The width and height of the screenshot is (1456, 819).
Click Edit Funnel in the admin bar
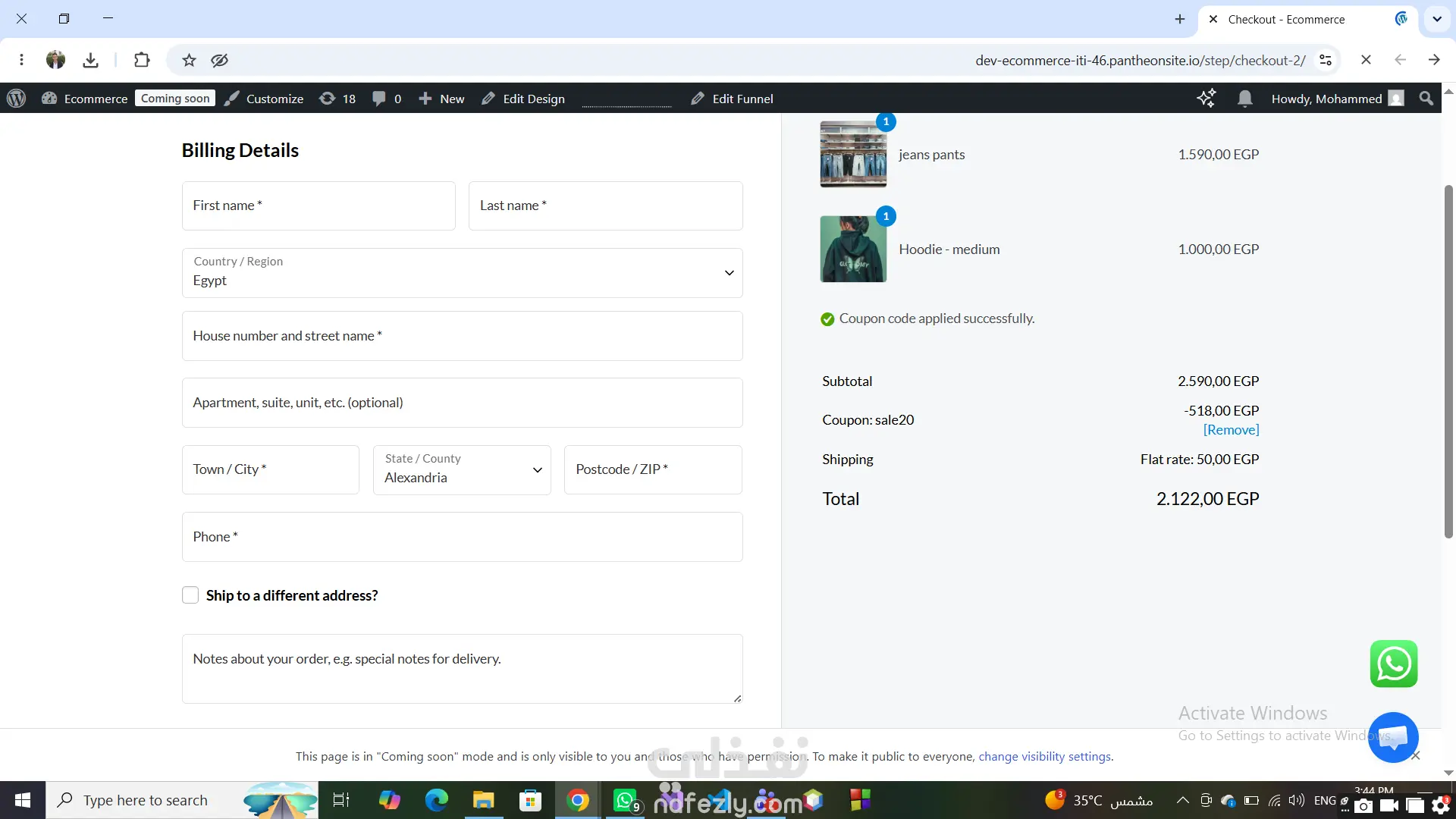[x=732, y=99]
